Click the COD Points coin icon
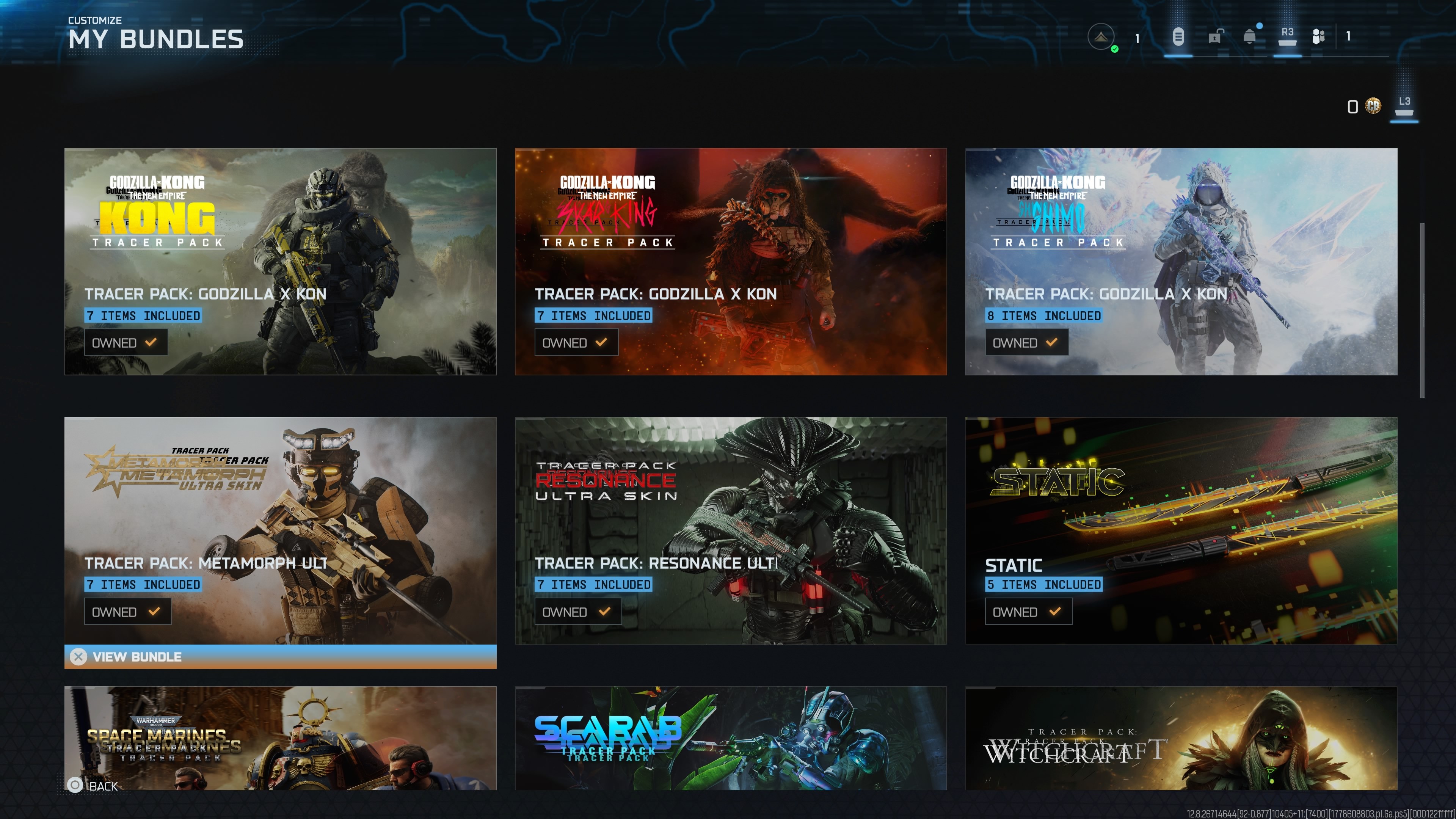 [1373, 106]
